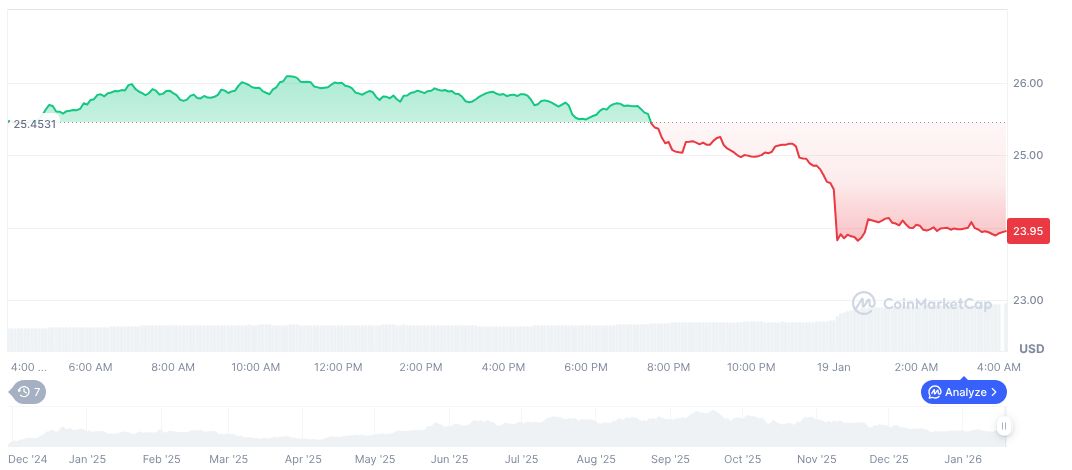Select the 8:00 PM time axis marker
Screen dimensions: 1072x470
[668, 367]
